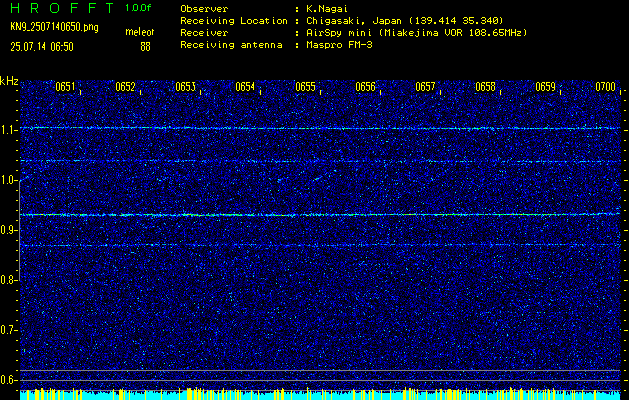Image resolution: width=629 pixels, height=400 pixels.
Task: Click the 1.1 frequency axis label
Action: (x=8, y=130)
